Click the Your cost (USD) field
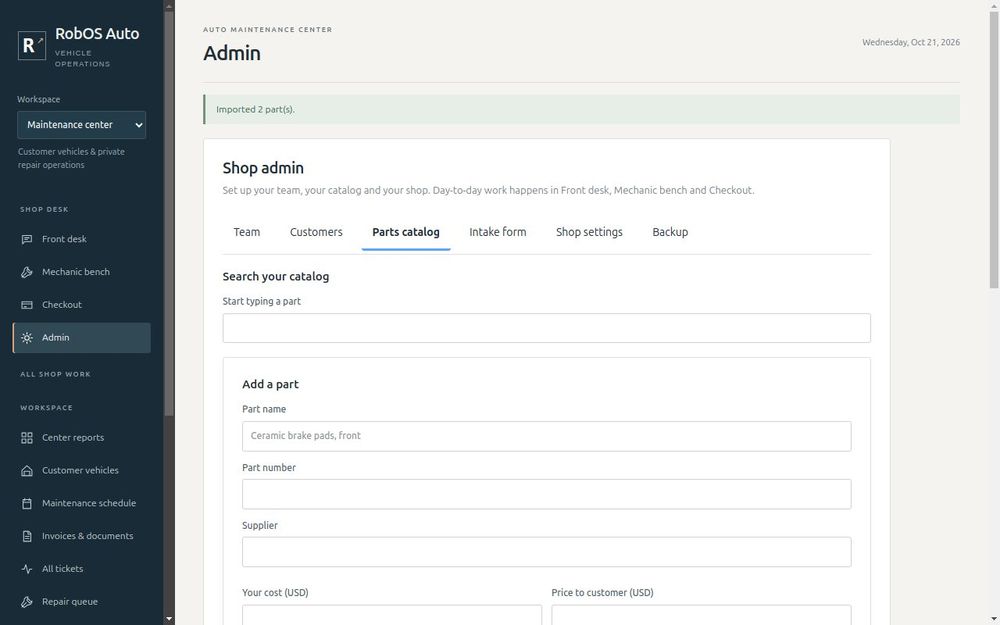This screenshot has width=1000, height=625. pos(392,615)
